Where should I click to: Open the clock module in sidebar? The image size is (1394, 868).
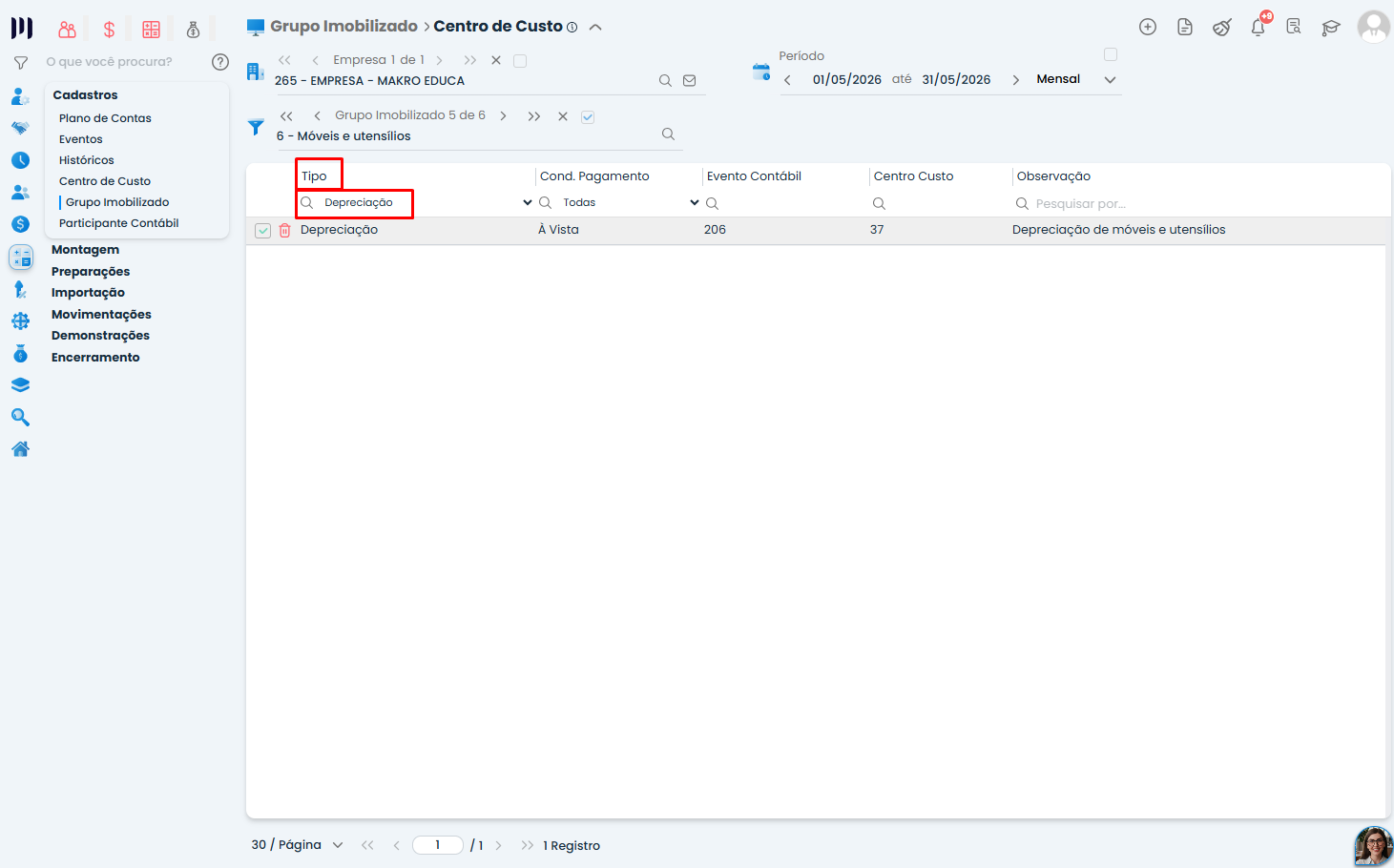tap(20, 160)
